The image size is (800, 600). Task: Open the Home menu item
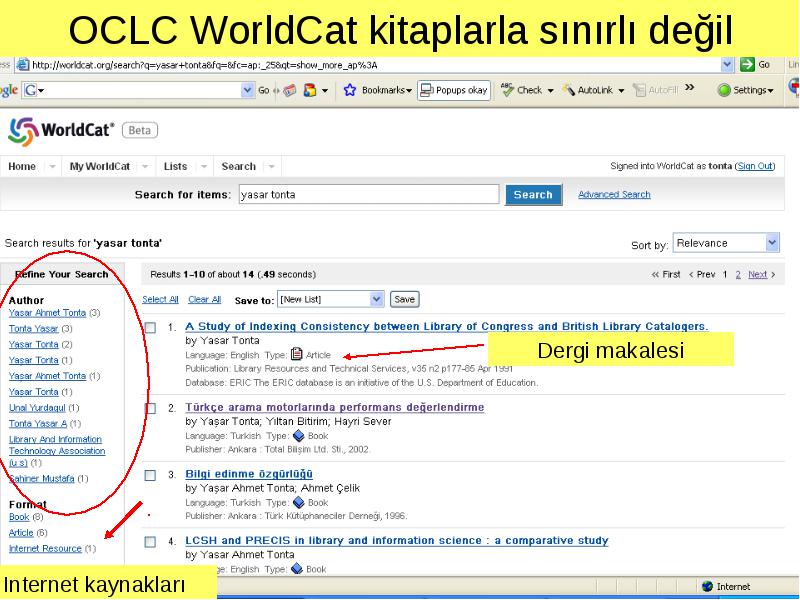(x=22, y=166)
